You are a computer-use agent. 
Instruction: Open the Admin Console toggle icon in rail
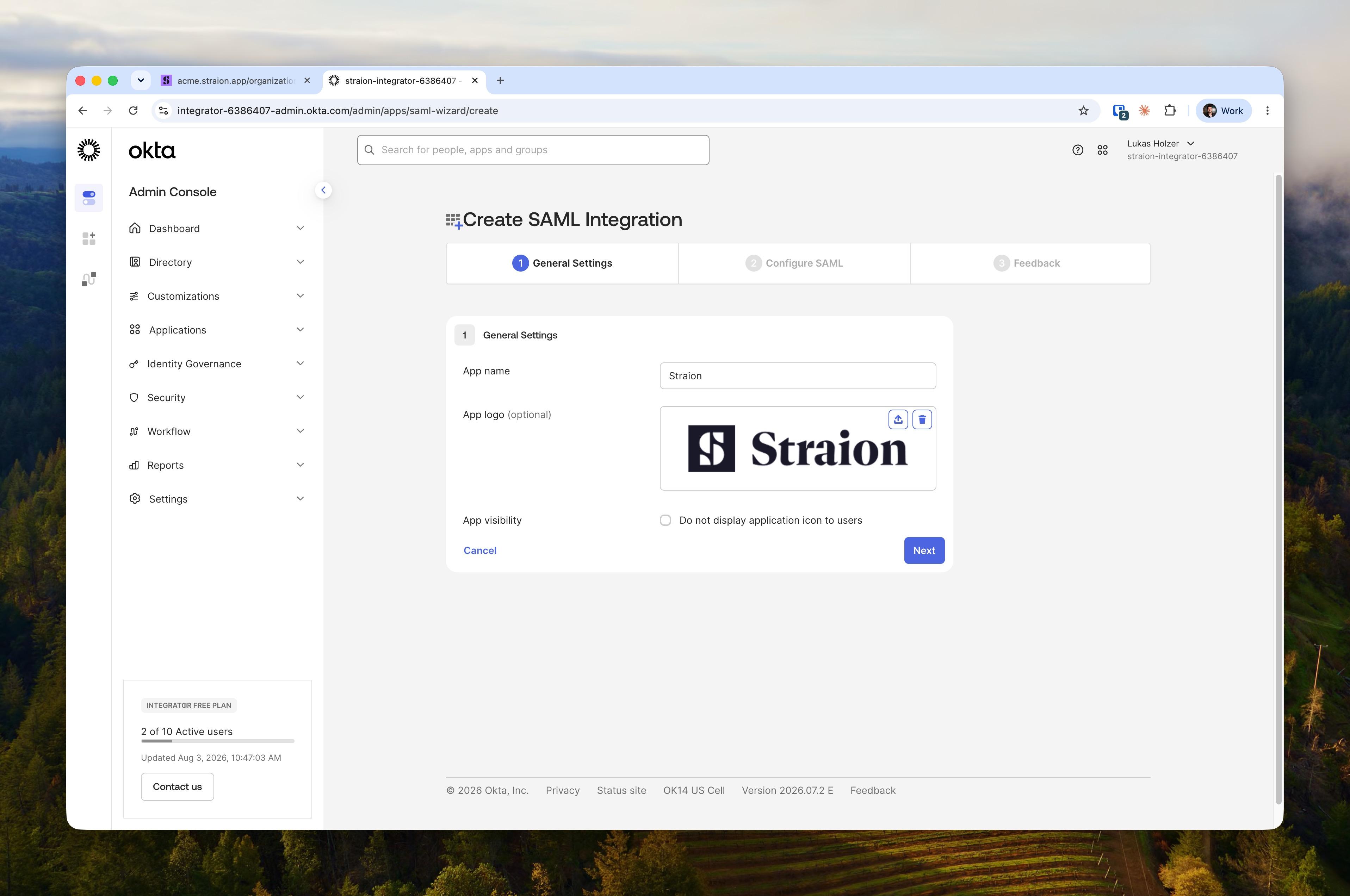click(88, 198)
